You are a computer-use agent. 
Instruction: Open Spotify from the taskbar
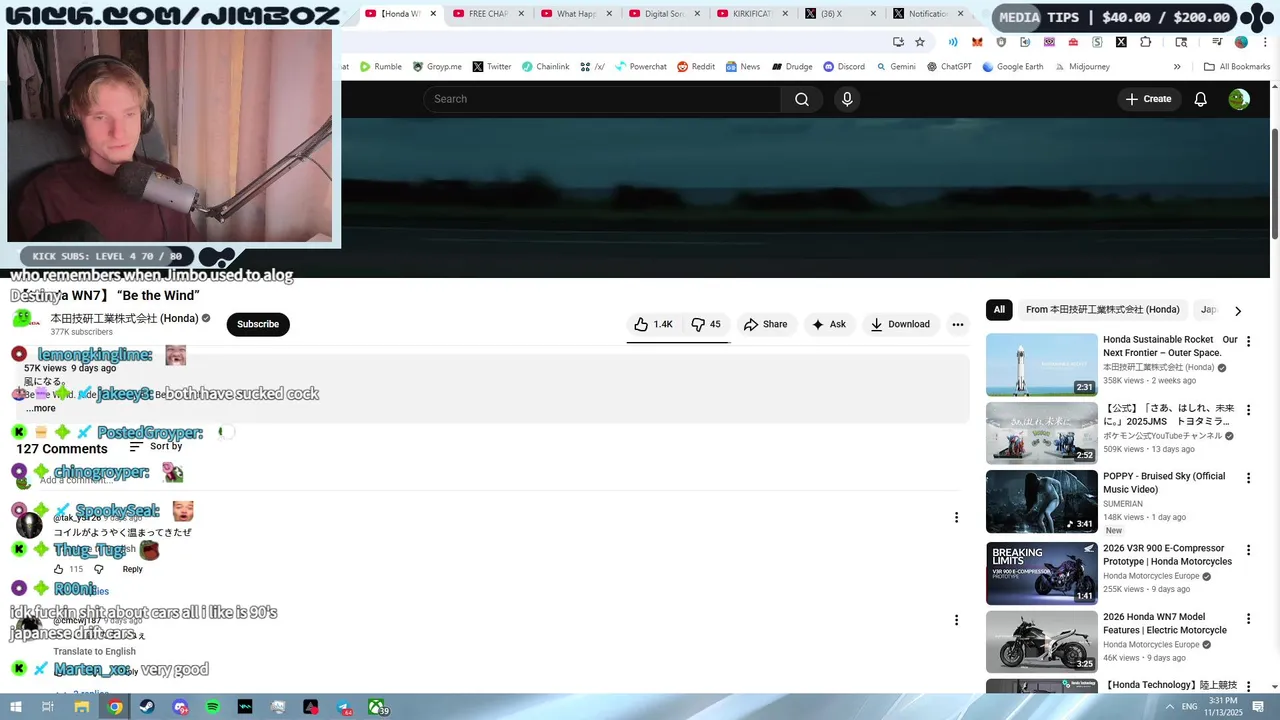point(213,707)
